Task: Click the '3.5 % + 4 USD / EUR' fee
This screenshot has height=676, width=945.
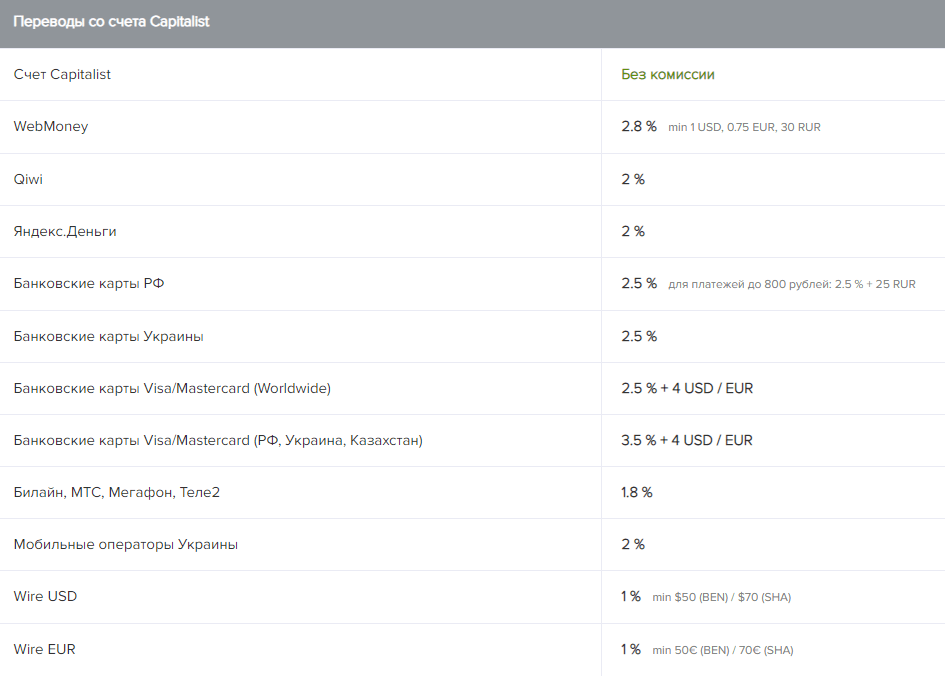Action: pyautogui.click(x=687, y=440)
